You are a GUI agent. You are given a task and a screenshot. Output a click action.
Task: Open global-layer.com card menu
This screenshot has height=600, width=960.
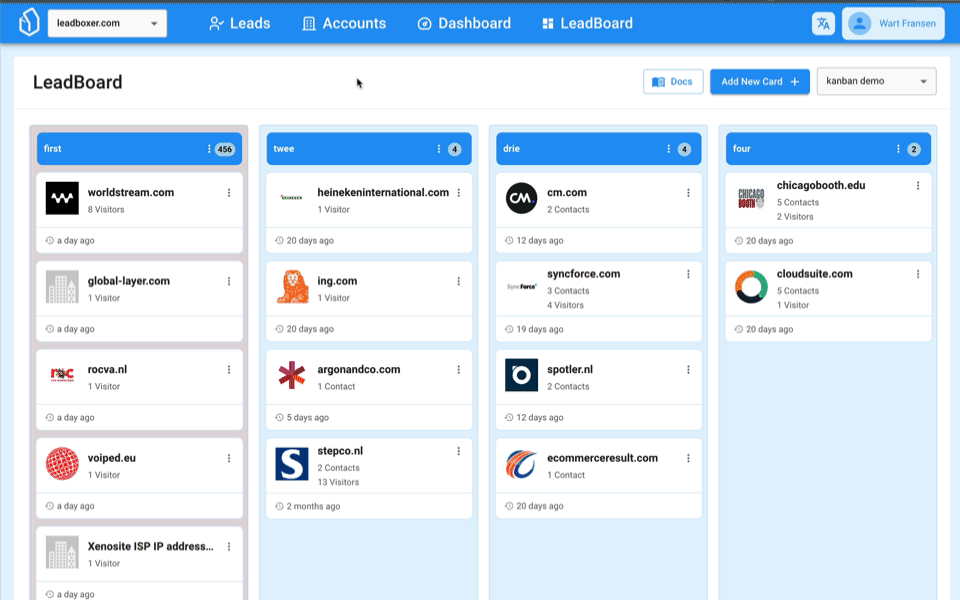pyautogui.click(x=229, y=281)
